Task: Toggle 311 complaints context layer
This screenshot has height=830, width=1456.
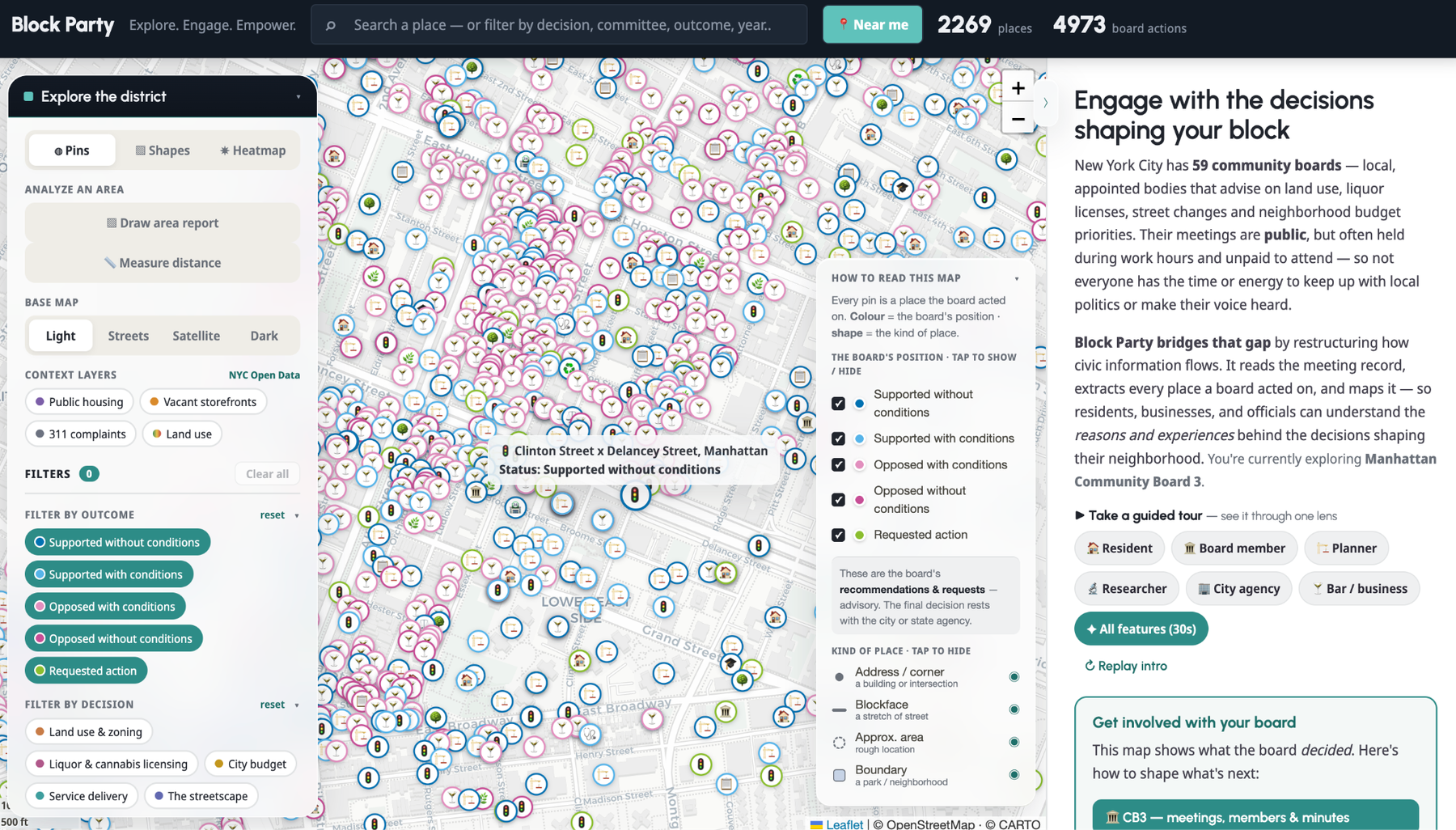Action: click(80, 434)
